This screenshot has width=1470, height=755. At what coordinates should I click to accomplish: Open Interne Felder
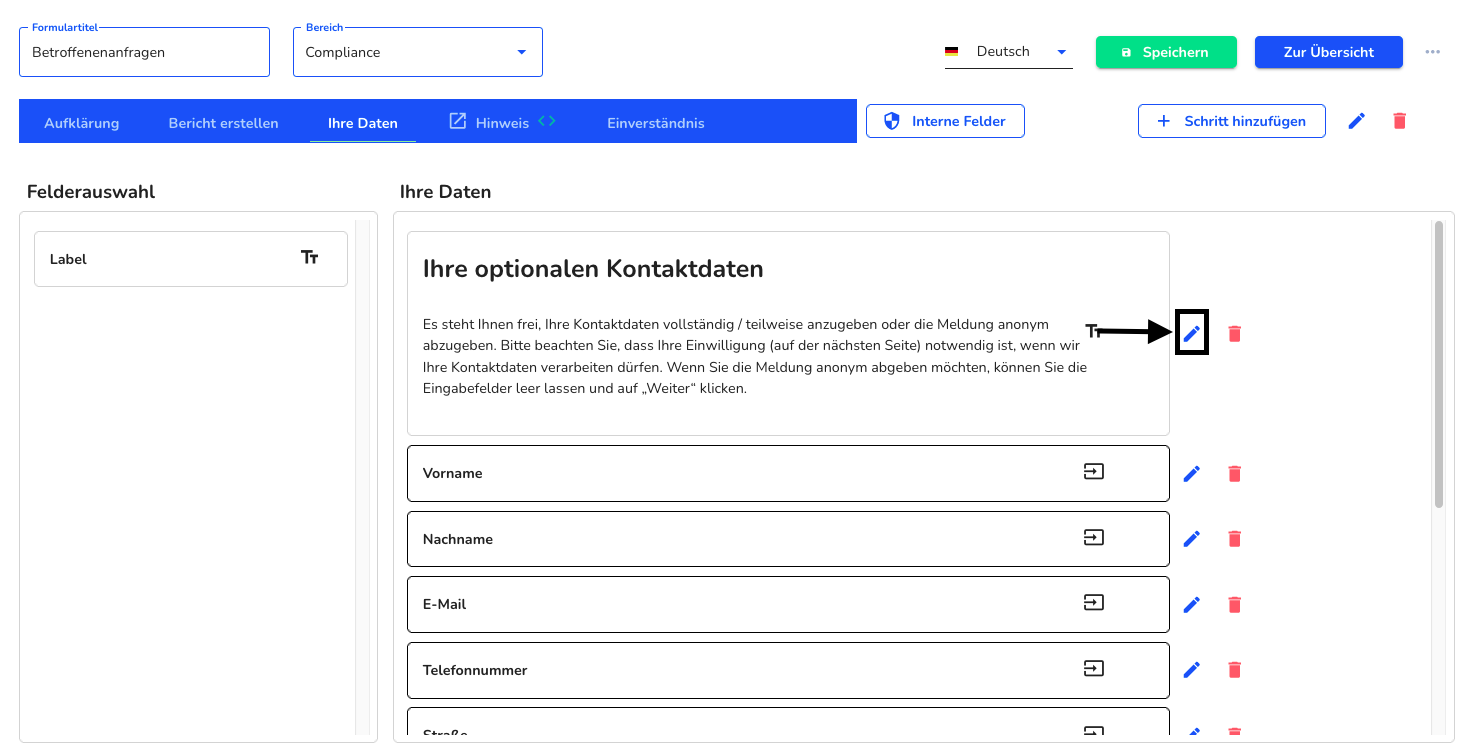(x=945, y=121)
